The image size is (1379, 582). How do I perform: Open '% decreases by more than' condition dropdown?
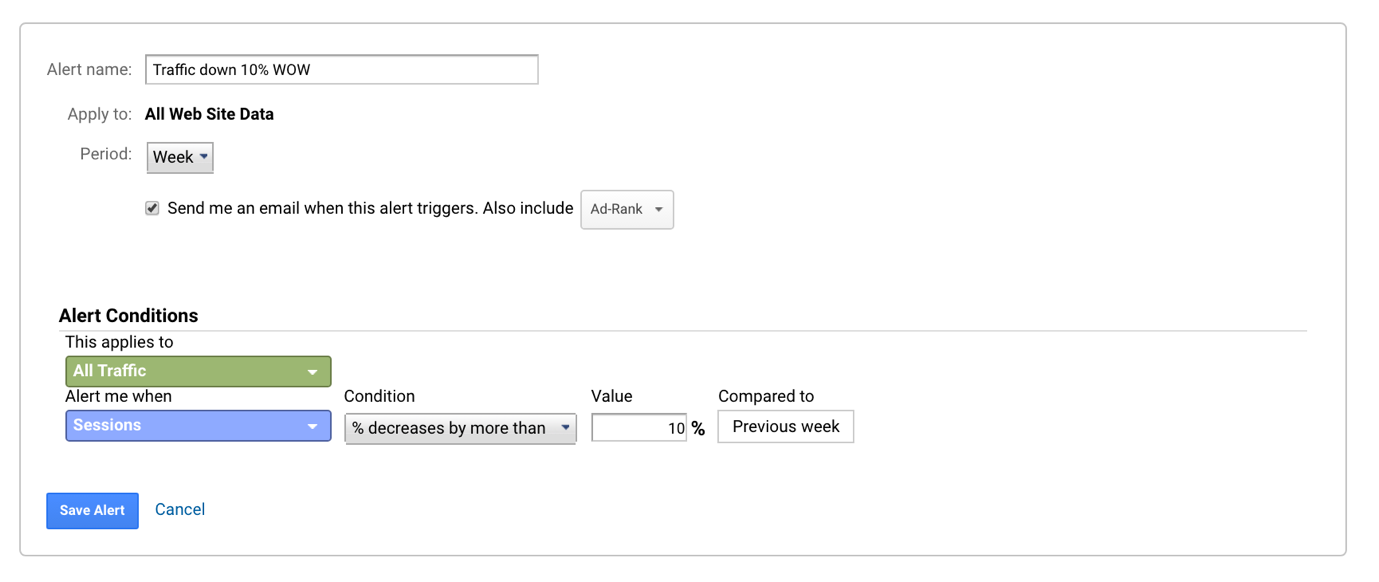[460, 428]
